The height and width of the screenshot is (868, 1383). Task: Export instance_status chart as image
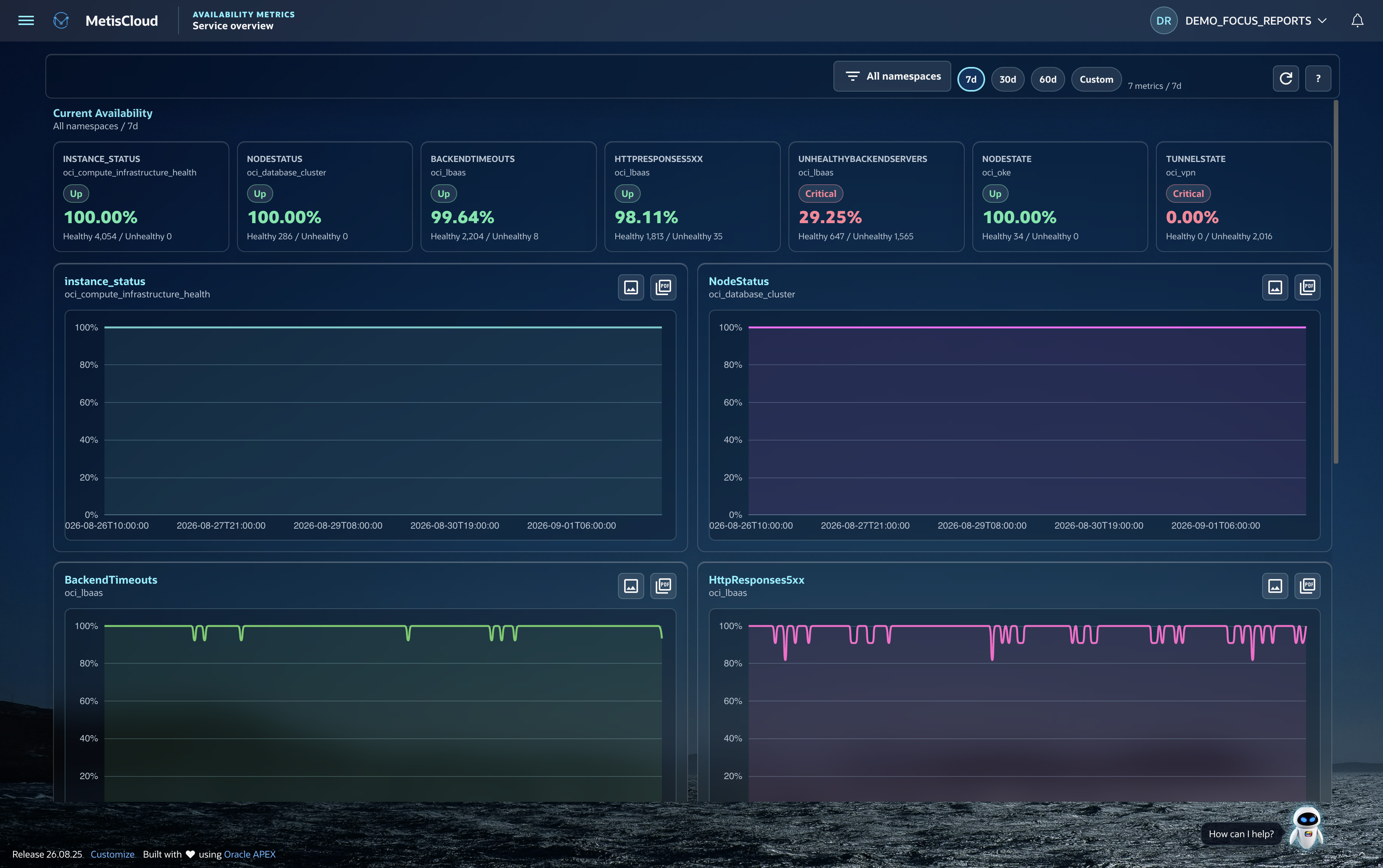click(x=630, y=287)
